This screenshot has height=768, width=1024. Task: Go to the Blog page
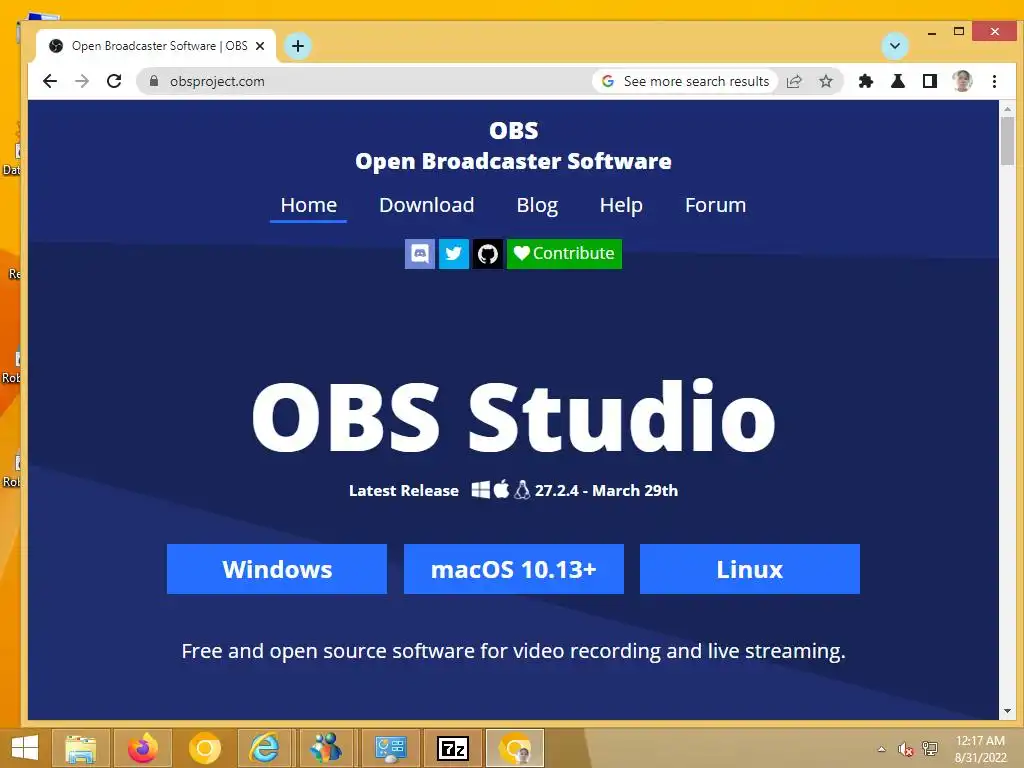click(537, 205)
